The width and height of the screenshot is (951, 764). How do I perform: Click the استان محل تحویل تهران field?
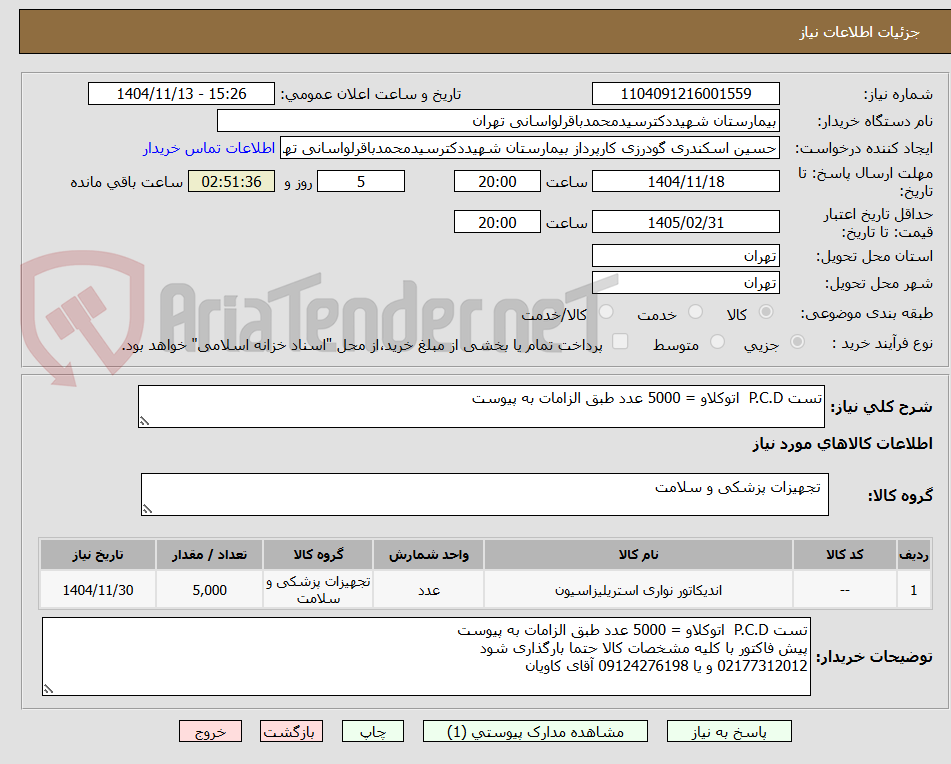pyautogui.click(x=685, y=256)
